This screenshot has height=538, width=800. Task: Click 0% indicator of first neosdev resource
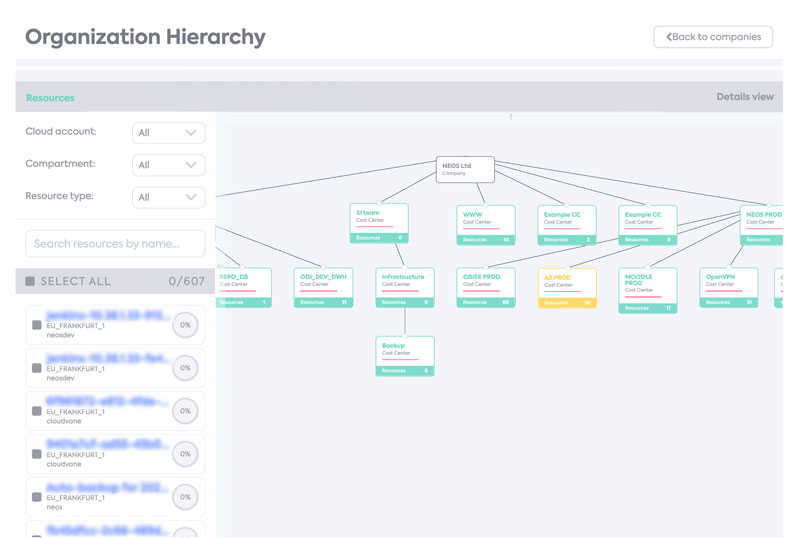click(x=185, y=325)
